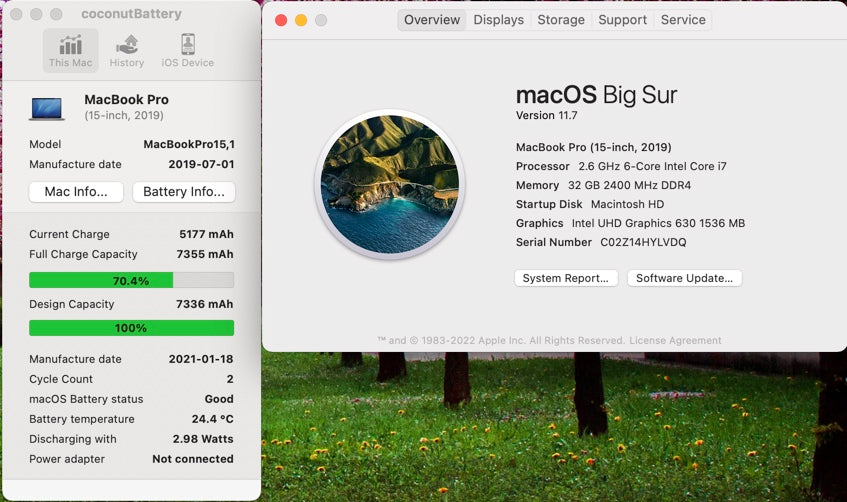Select This Mac toolbar icon in coconutBattery
Image resolution: width=847 pixels, height=502 pixels.
coord(71,51)
